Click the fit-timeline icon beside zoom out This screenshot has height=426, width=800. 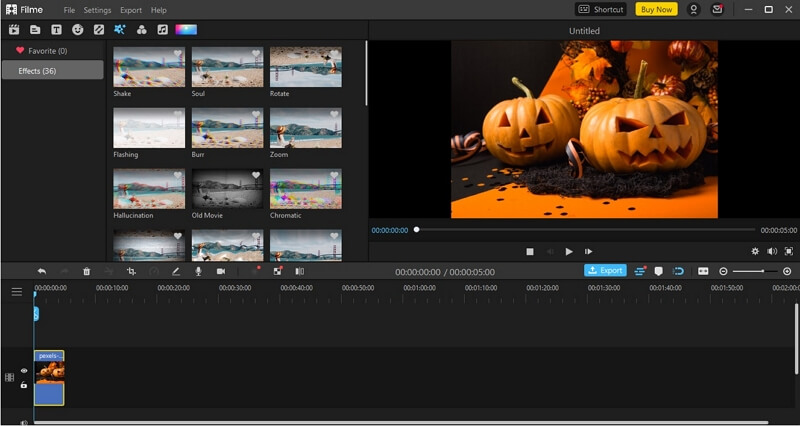tap(703, 271)
